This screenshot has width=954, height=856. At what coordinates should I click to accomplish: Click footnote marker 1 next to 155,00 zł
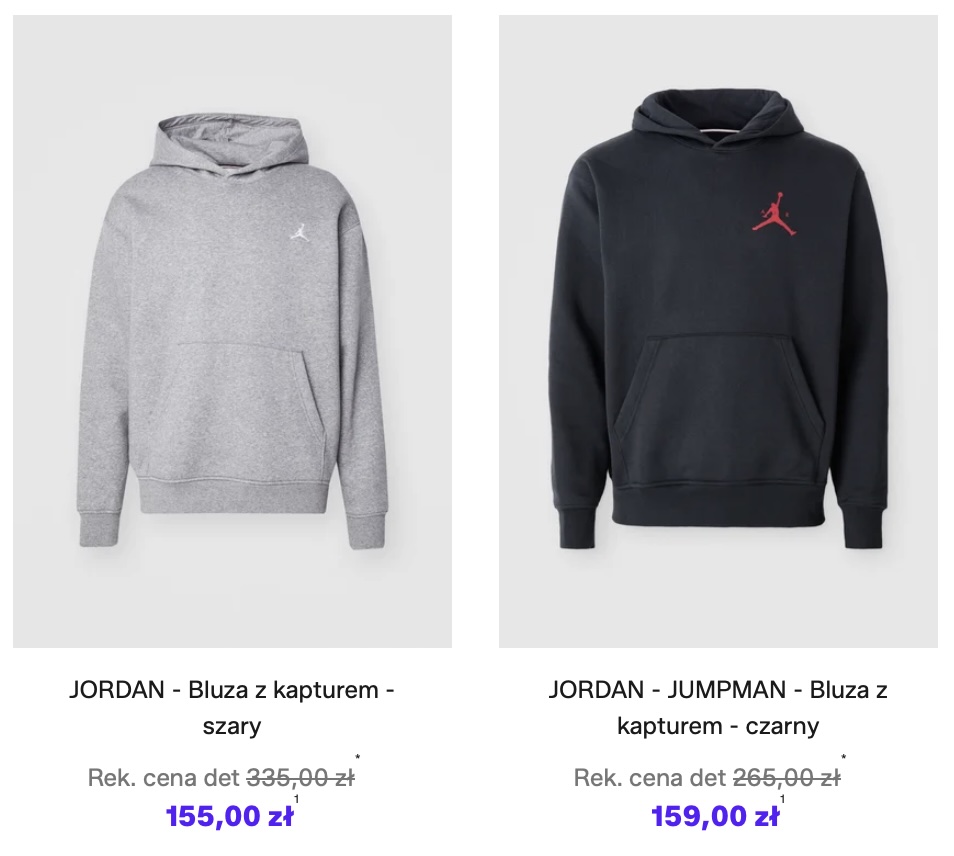pos(296,799)
